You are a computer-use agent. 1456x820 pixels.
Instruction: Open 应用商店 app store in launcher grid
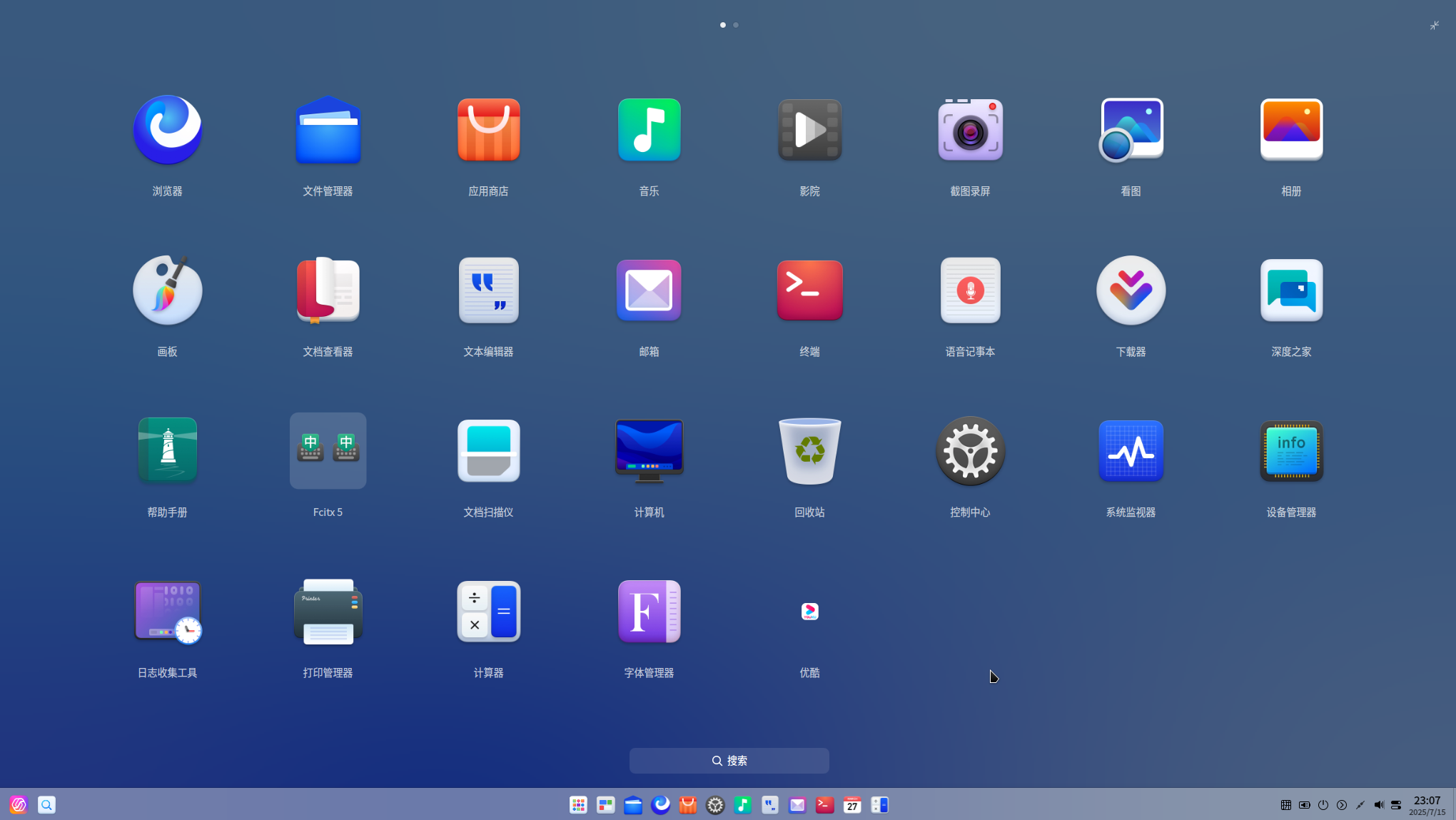[x=488, y=130]
